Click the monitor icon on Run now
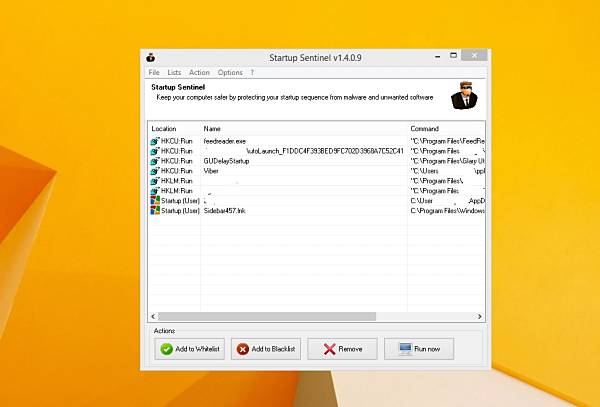This screenshot has height=407, width=600. point(405,348)
